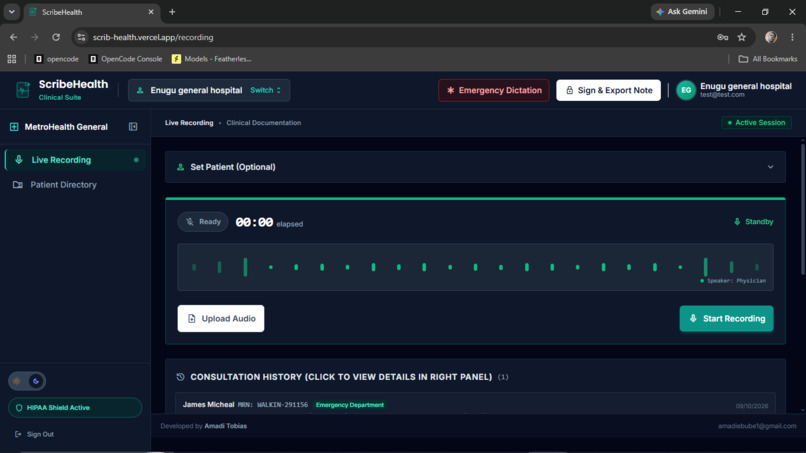This screenshot has height=453, width=806.
Task: Click Live Recording breadcrumb
Action: 189,123
